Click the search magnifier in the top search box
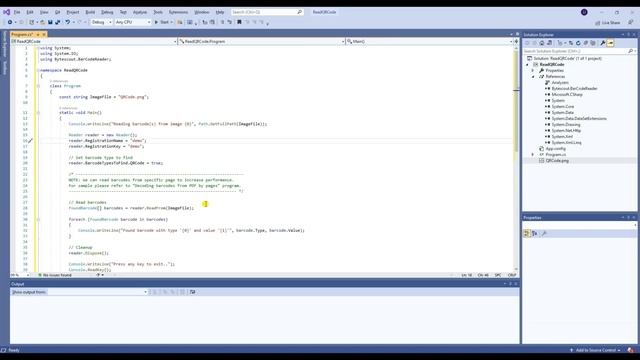640x360 pixels. pos(299,12)
